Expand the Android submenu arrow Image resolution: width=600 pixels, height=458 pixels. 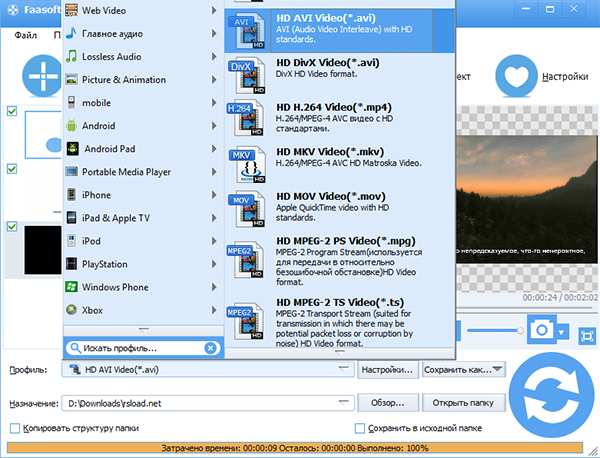tap(214, 126)
